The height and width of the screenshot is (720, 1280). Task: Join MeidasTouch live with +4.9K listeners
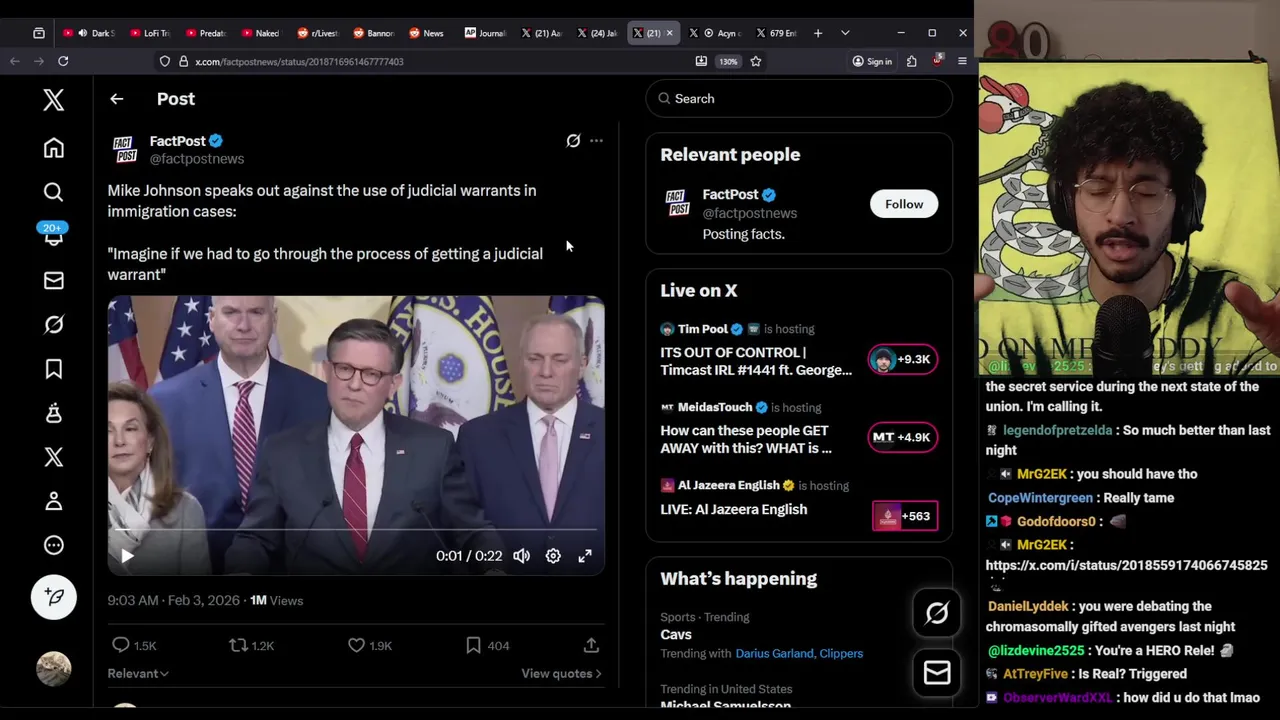[902, 437]
